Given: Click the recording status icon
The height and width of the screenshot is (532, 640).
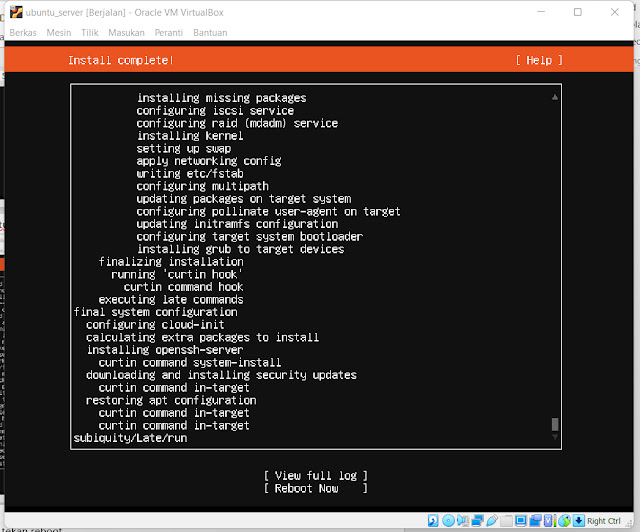Looking at the screenshot, I should (x=535, y=521).
